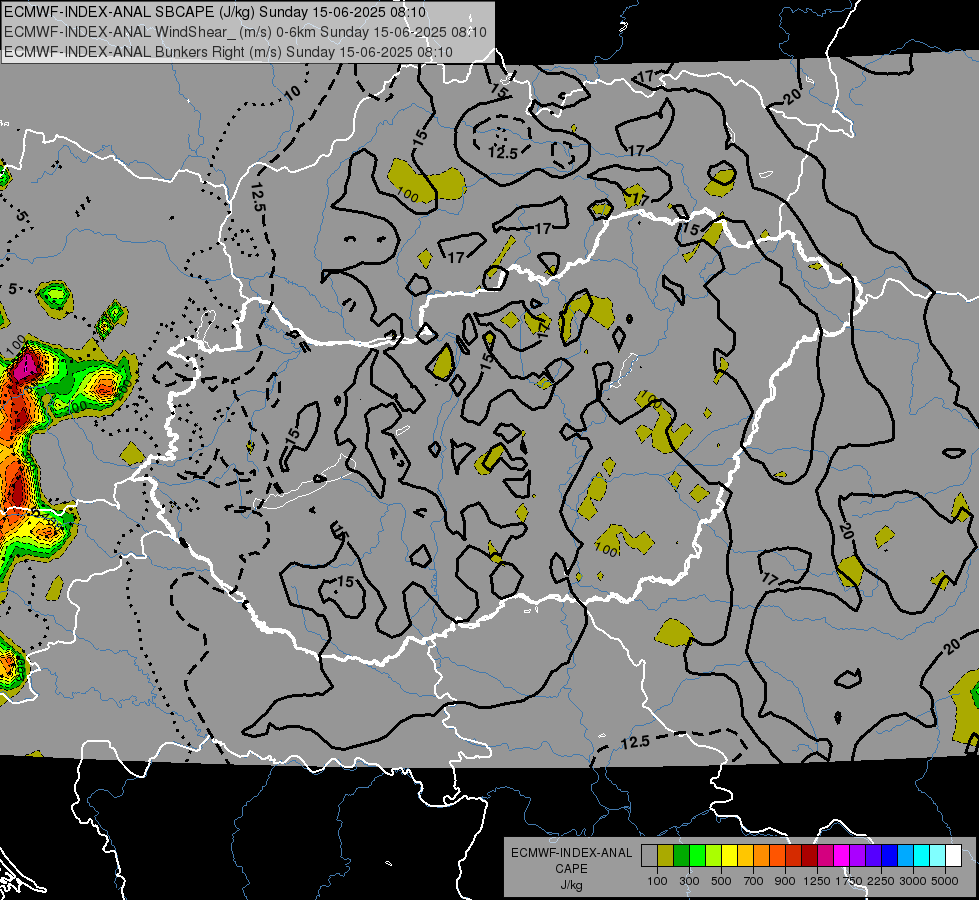The height and width of the screenshot is (900, 979).
Task: Pick the dark green CAPE legend swatch
Action: click(681, 856)
